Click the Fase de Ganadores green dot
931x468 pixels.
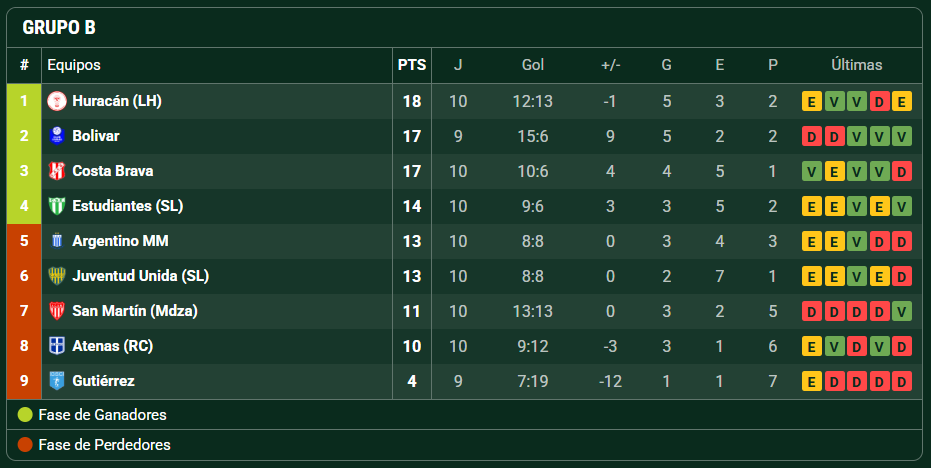click(25, 415)
